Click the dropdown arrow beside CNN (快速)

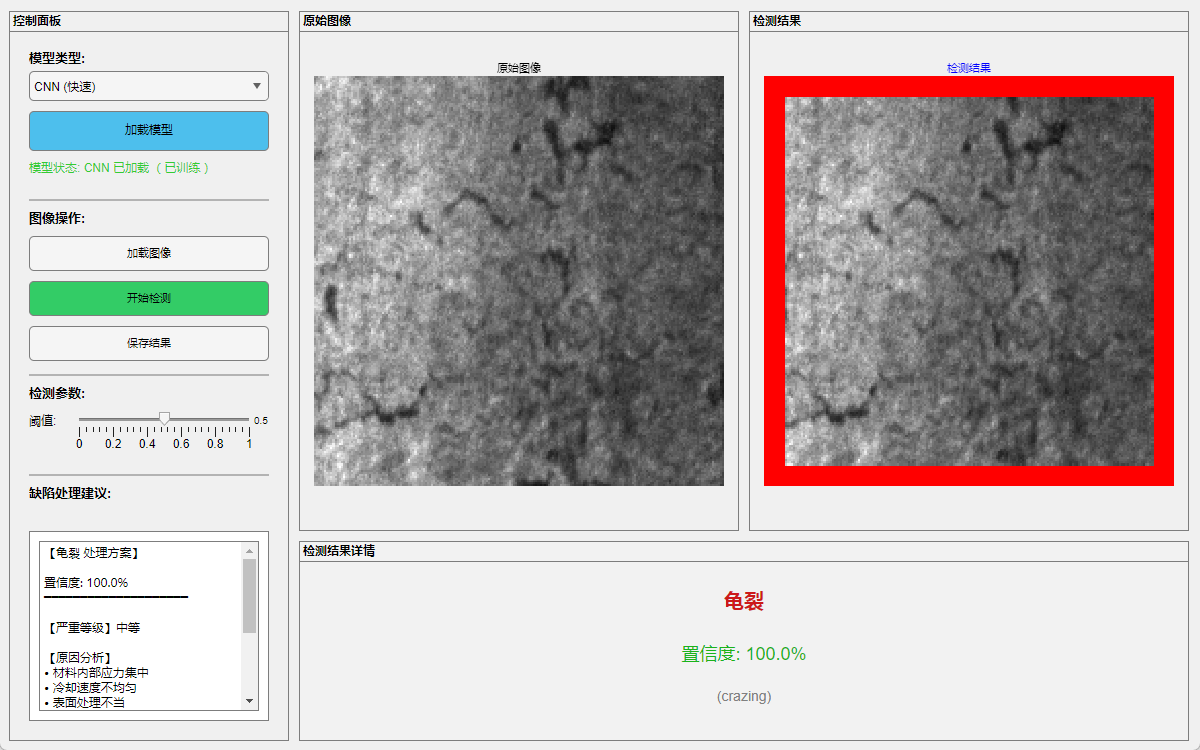257,87
